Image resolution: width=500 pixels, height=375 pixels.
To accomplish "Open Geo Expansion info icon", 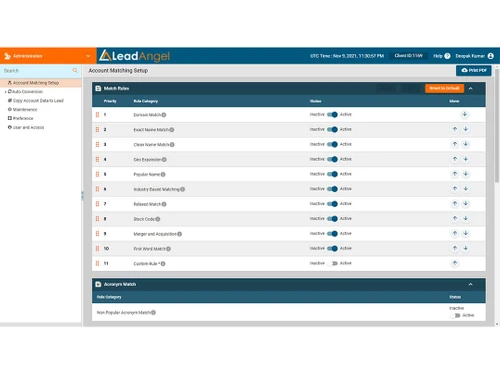I will [164, 160].
